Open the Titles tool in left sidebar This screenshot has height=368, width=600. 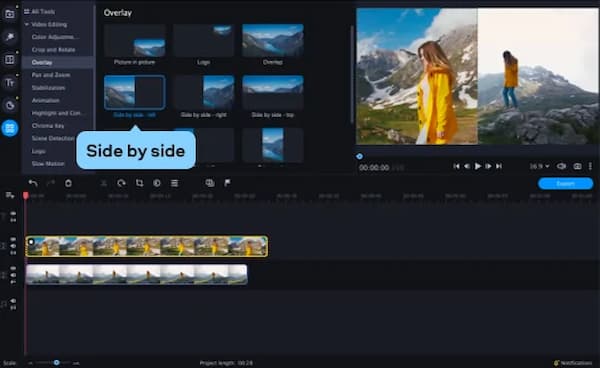point(10,83)
